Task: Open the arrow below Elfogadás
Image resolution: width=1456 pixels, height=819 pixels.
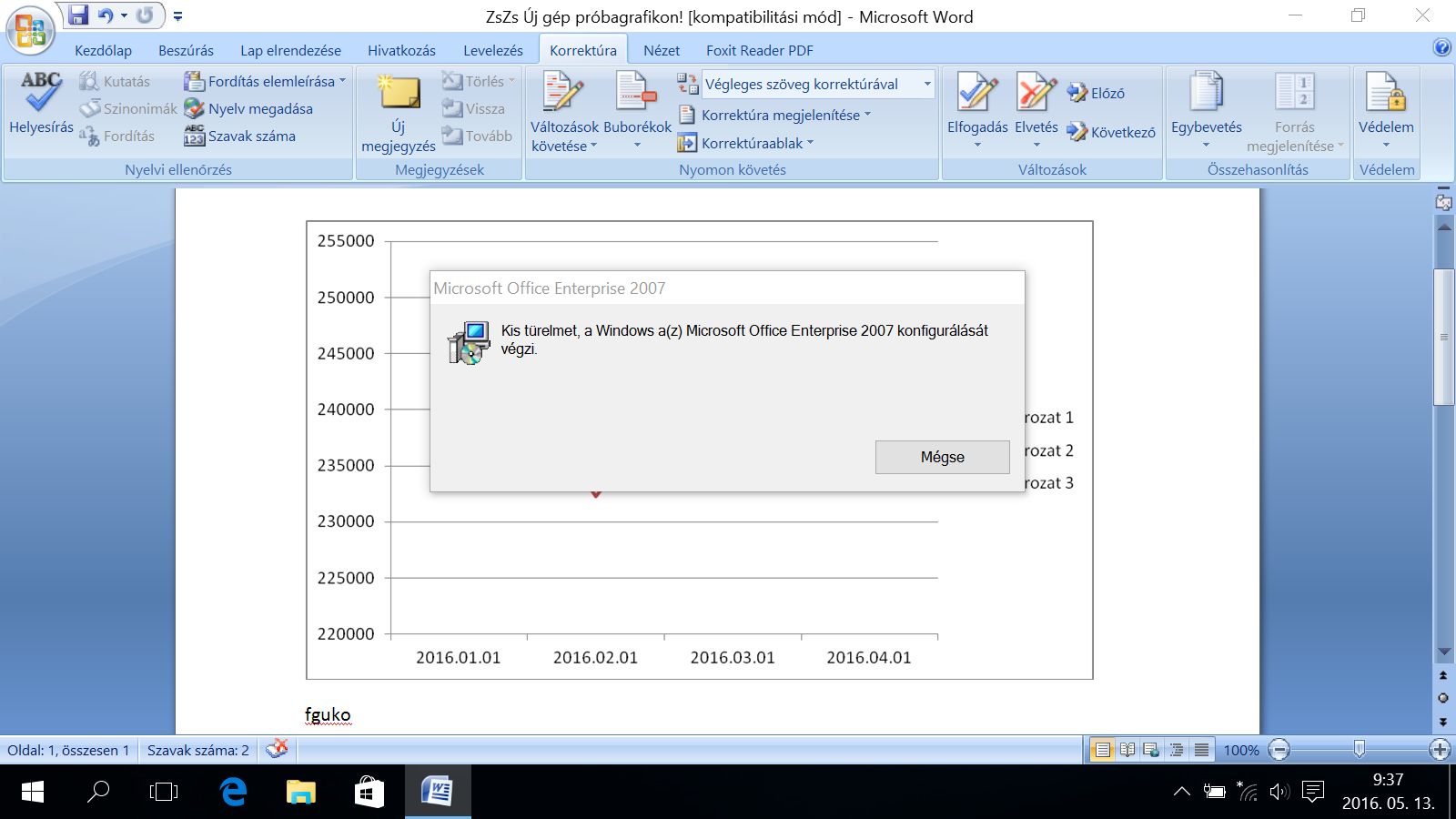Action: point(977,145)
